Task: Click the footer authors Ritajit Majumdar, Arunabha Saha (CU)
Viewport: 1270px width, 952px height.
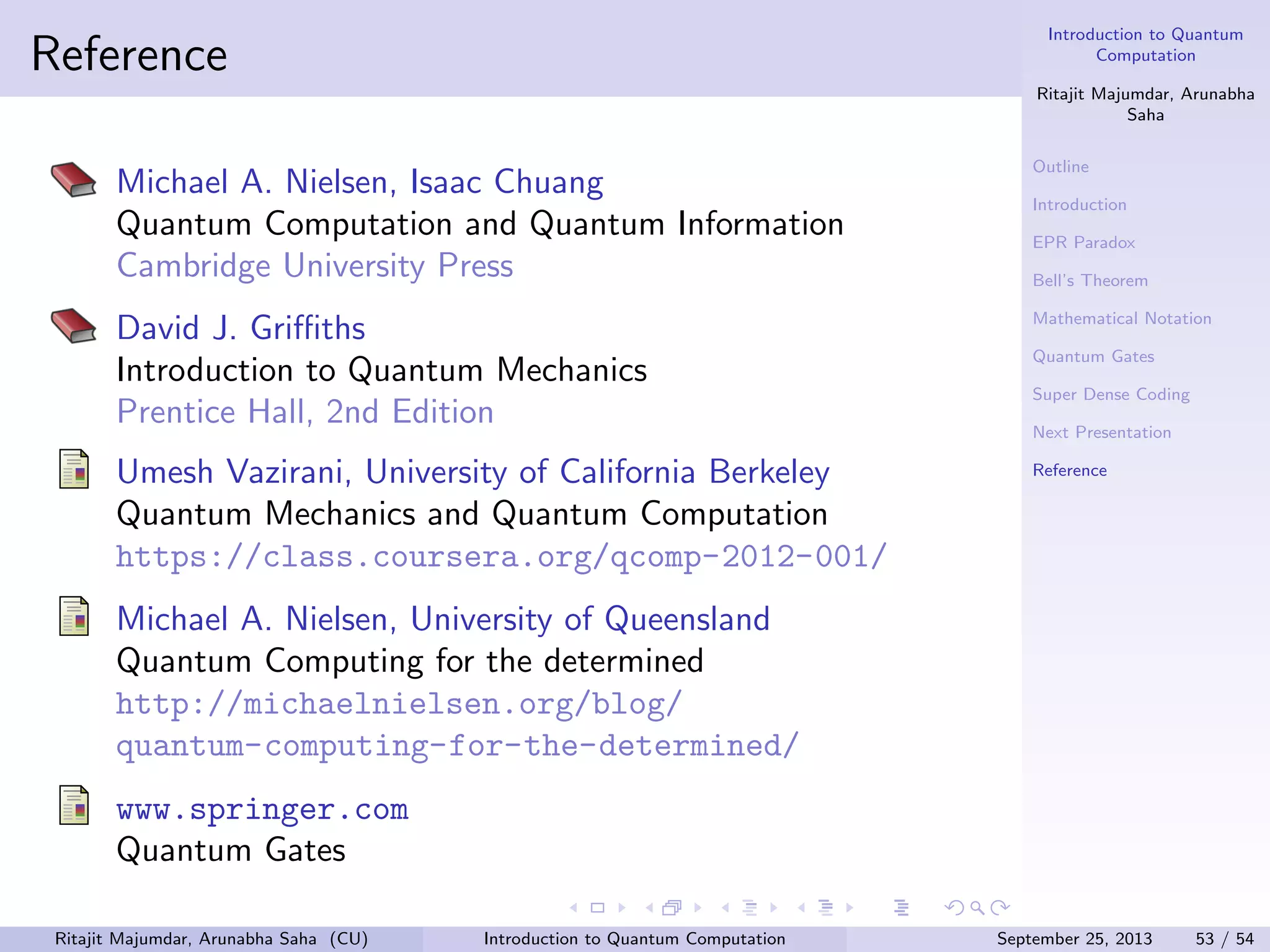Action: point(211,939)
